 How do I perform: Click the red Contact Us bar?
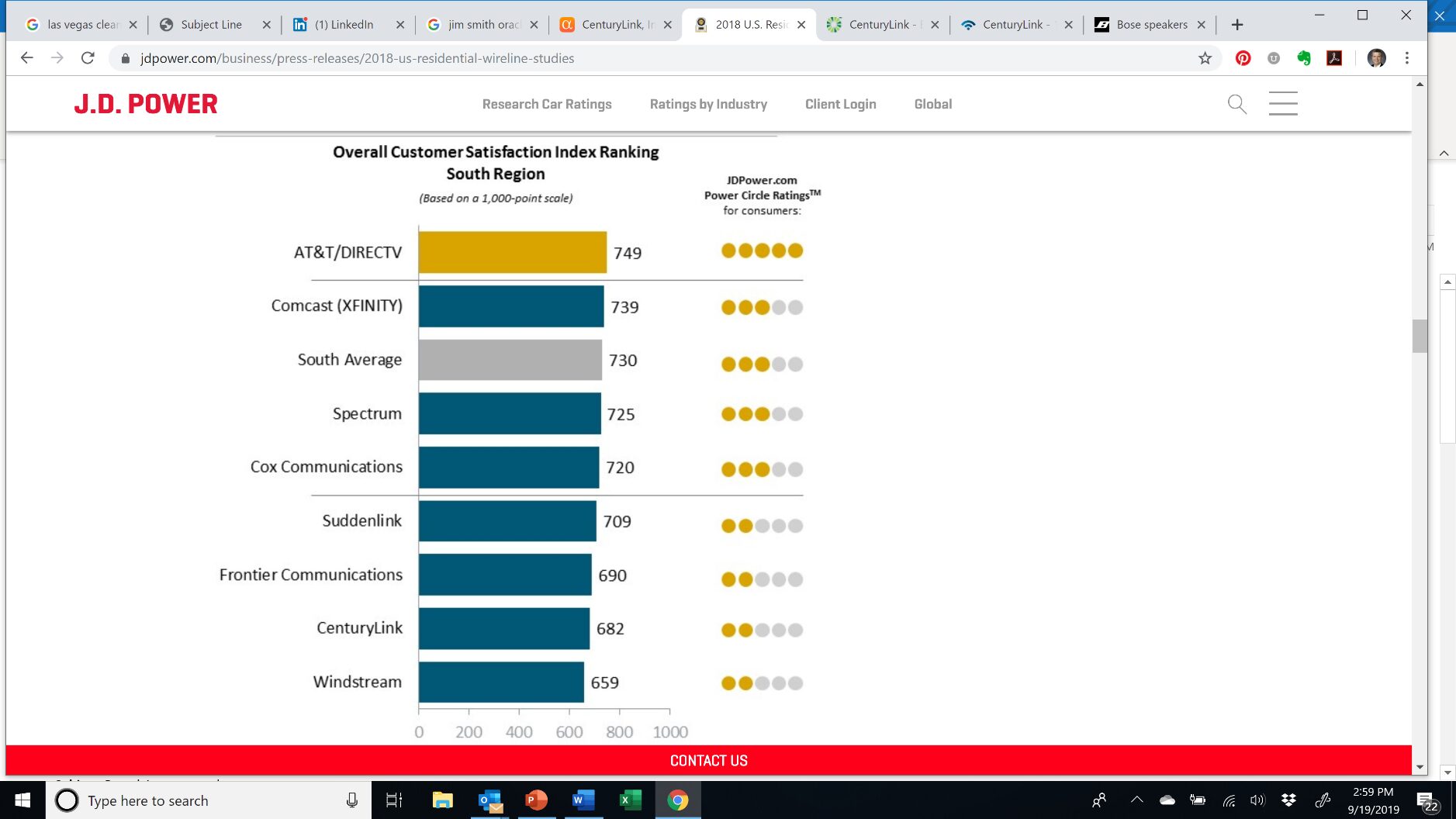(x=708, y=760)
